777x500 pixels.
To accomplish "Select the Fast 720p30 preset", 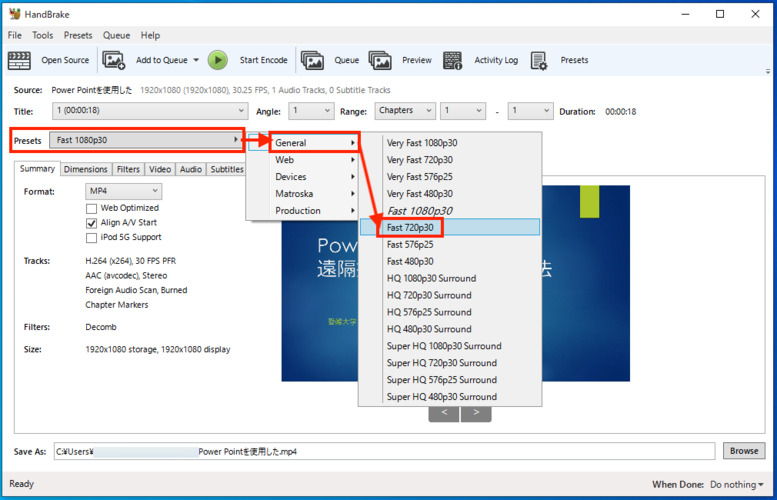I will (450, 227).
